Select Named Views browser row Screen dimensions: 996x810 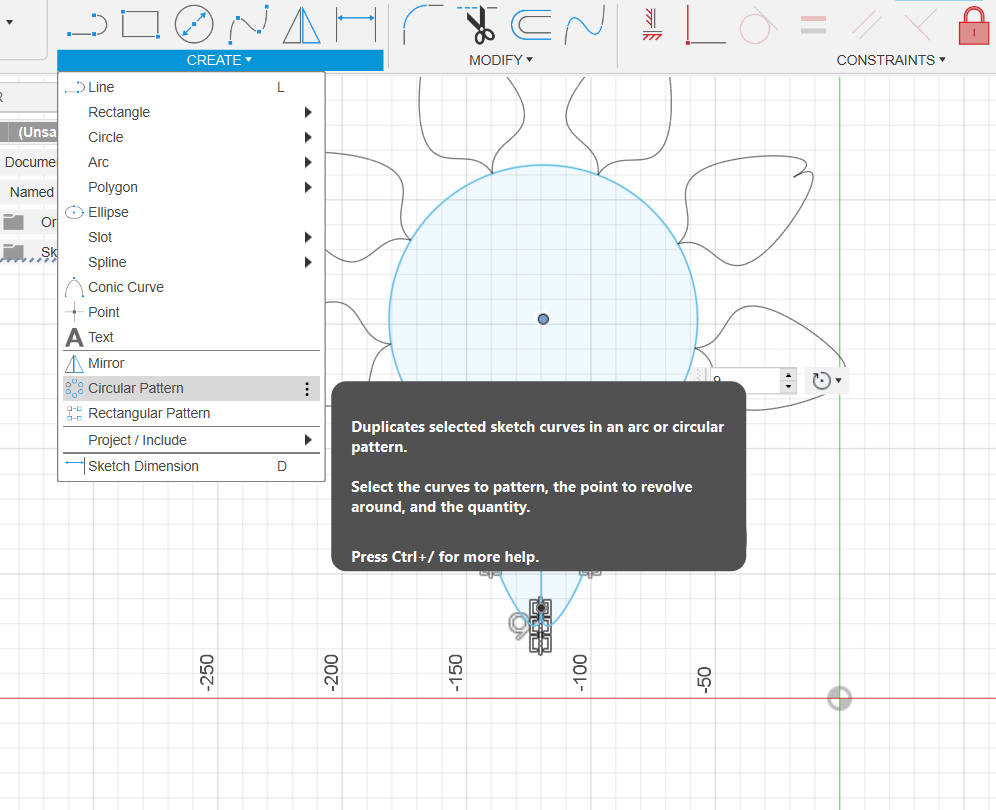(29, 192)
